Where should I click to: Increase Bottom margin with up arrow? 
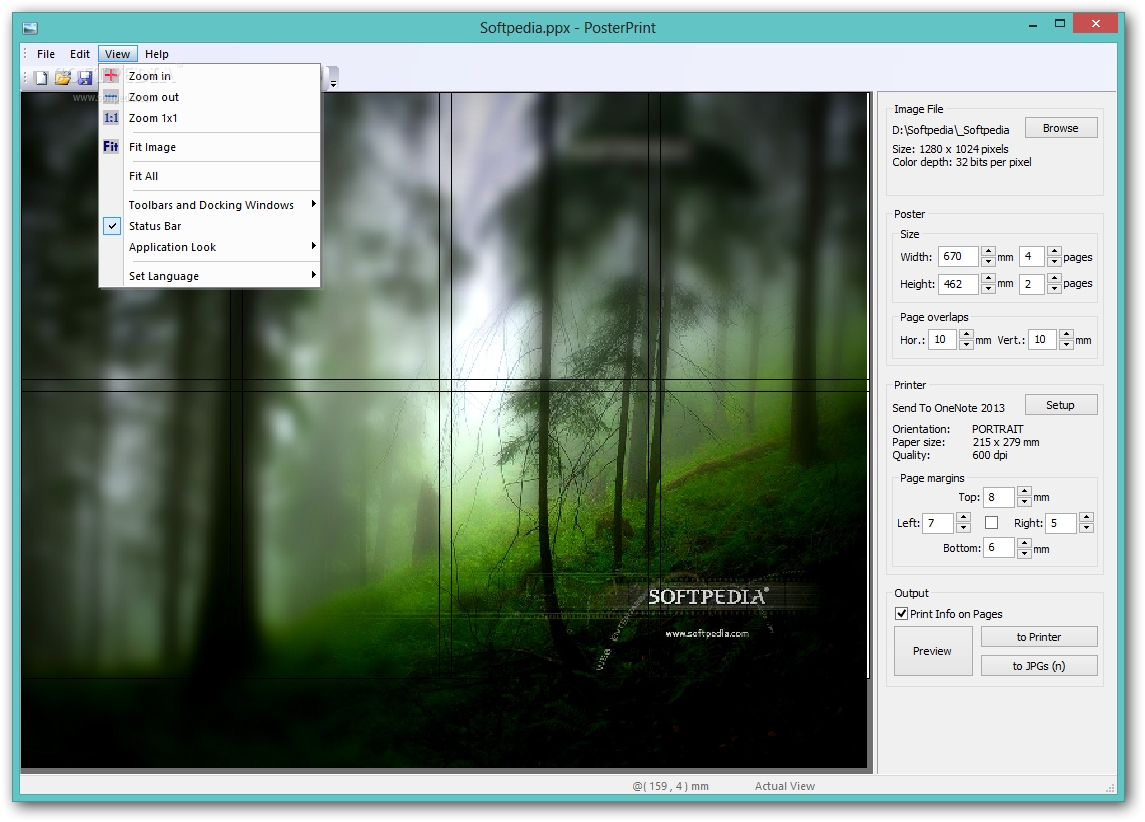click(x=1025, y=543)
